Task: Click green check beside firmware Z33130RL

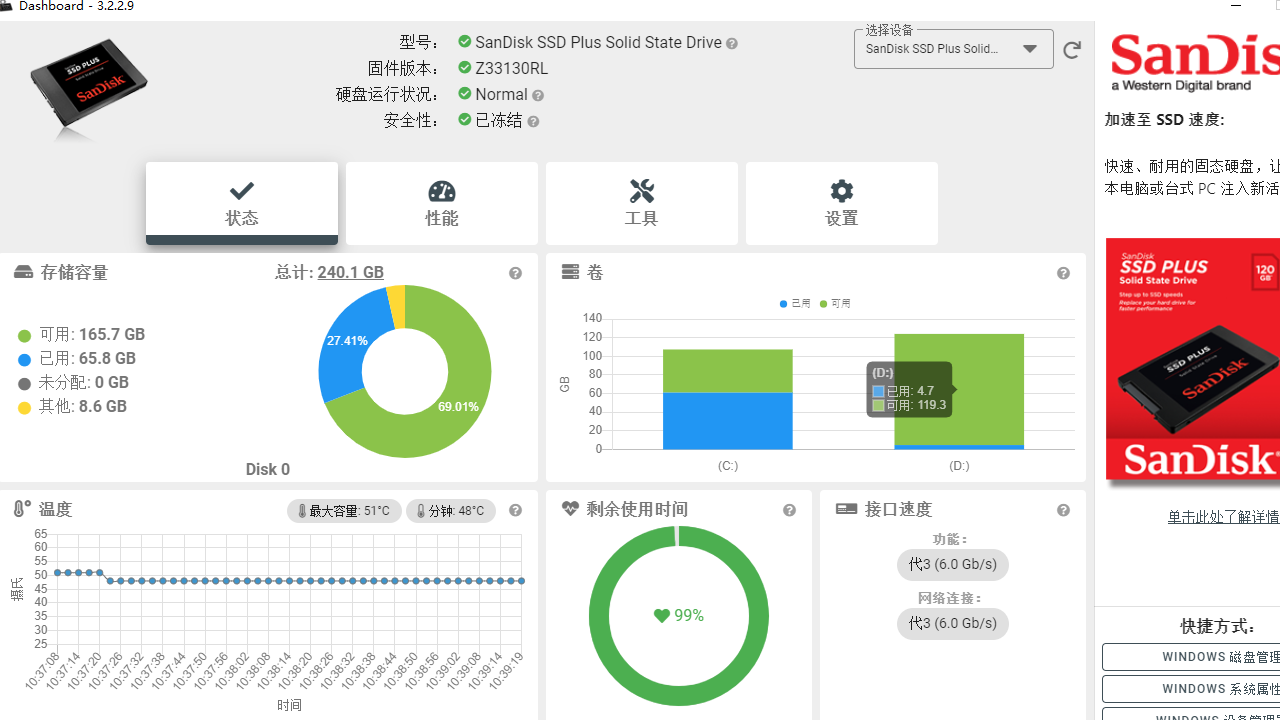Action: (465, 68)
